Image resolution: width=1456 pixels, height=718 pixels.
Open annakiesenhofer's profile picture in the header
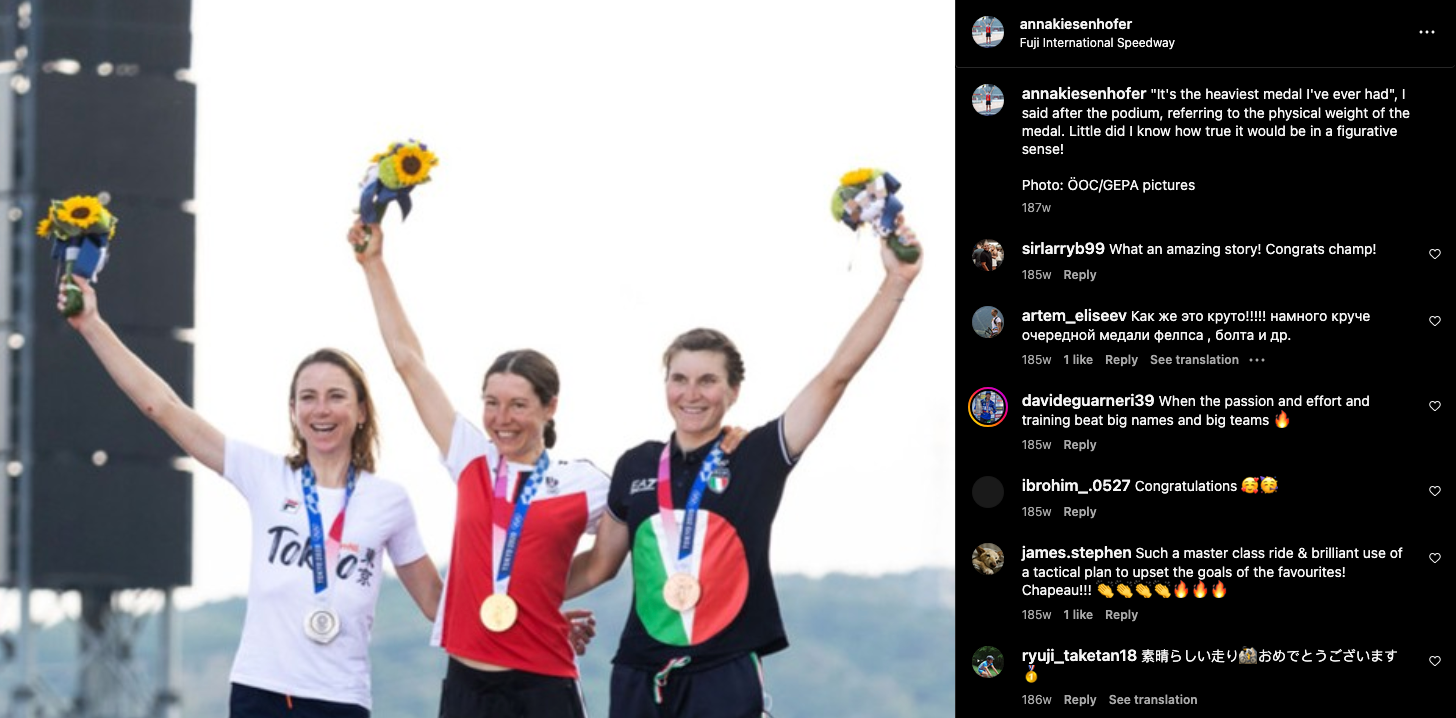pos(988,32)
